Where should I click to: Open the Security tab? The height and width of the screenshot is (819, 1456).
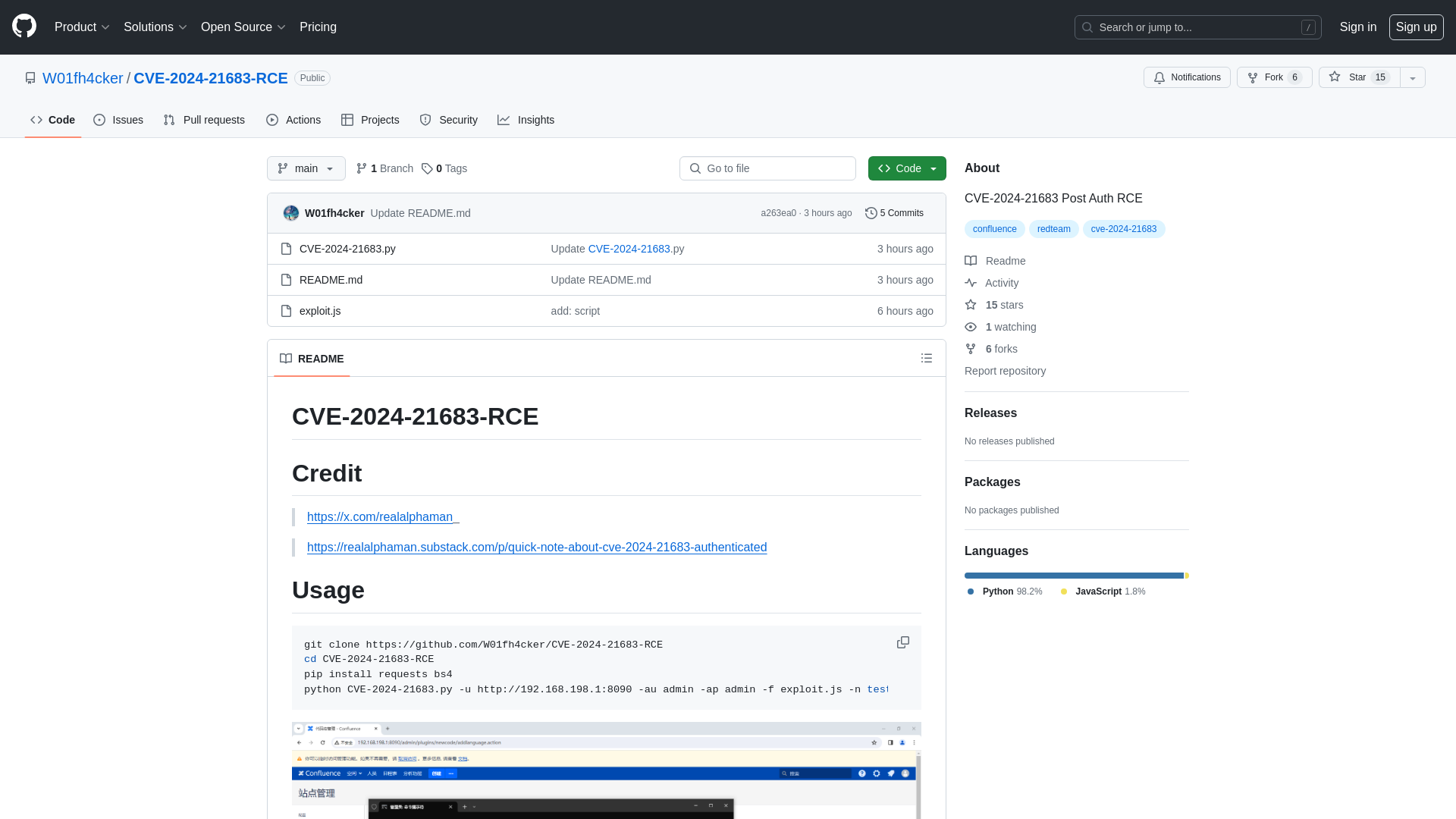tap(449, 120)
